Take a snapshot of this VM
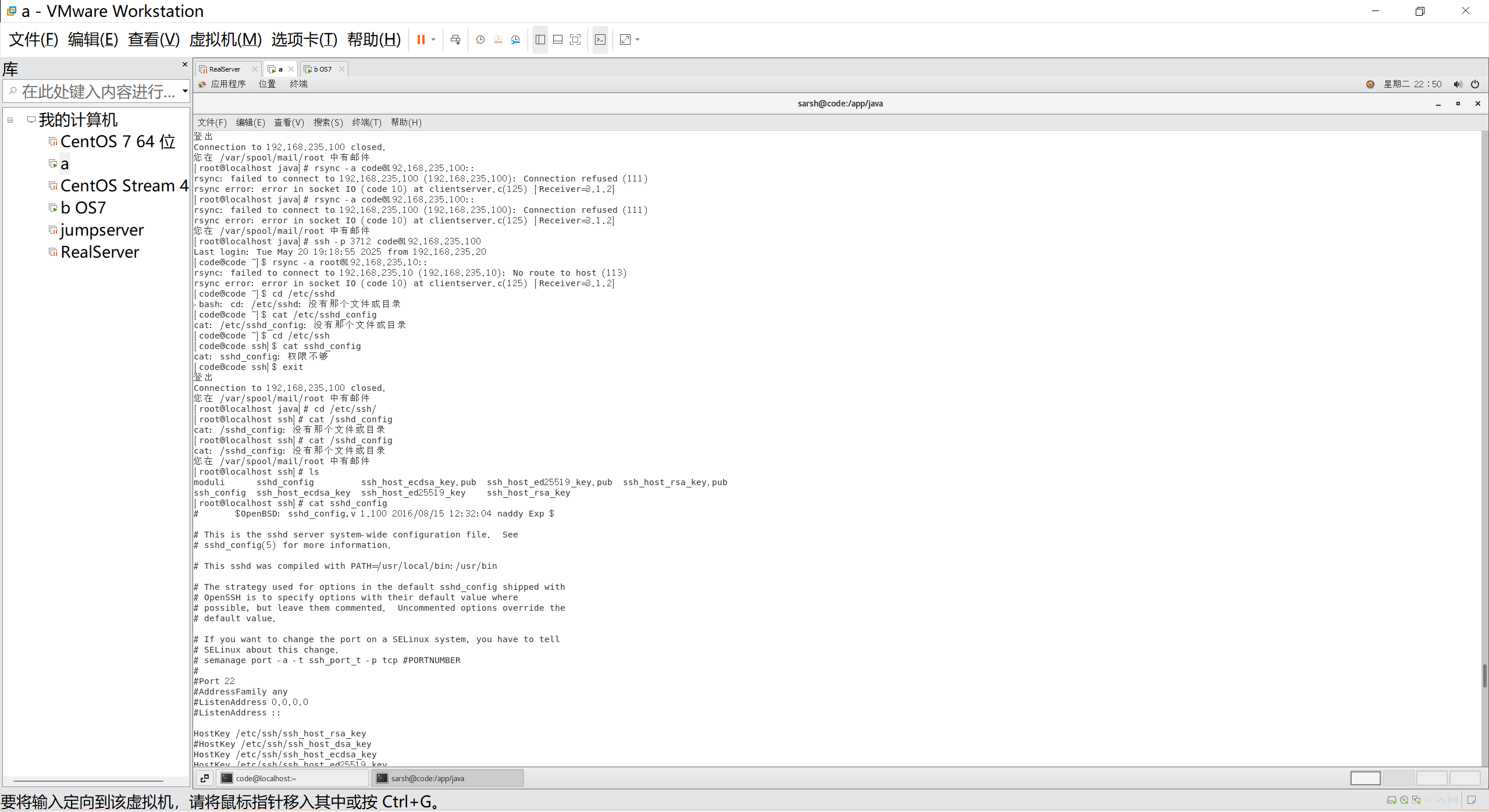Image resolution: width=1489 pixels, height=812 pixels. [480, 40]
